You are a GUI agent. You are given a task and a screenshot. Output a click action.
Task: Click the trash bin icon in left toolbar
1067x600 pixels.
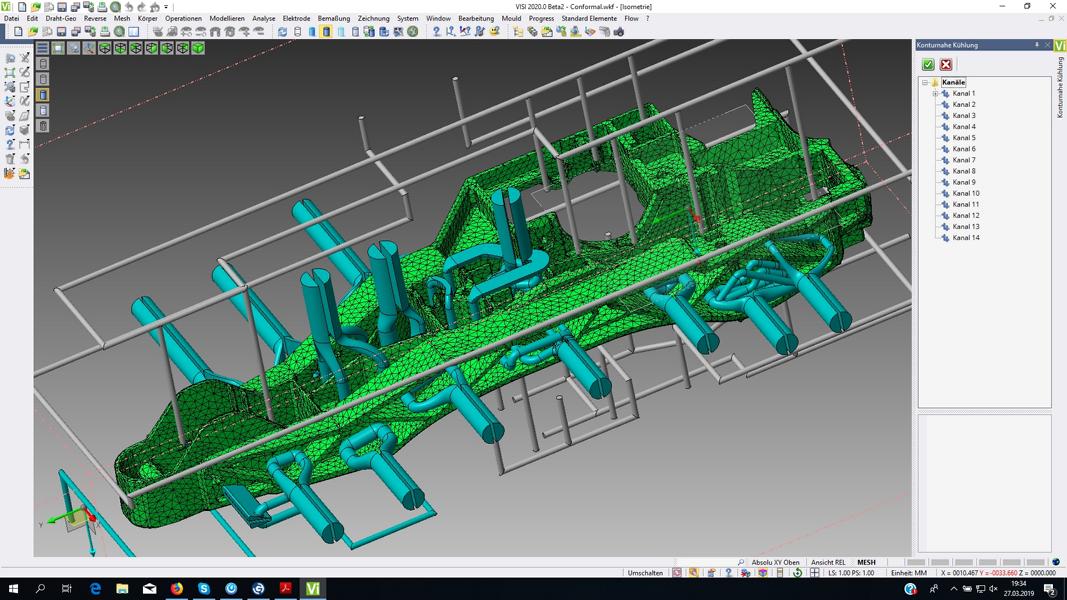(10, 159)
